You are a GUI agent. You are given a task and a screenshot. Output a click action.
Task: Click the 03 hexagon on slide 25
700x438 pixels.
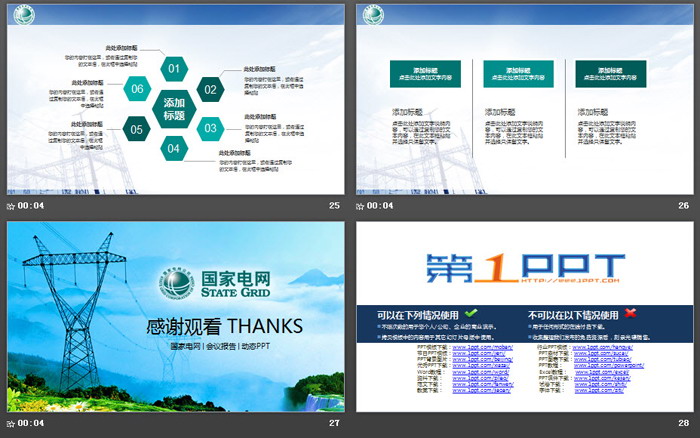(210, 129)
